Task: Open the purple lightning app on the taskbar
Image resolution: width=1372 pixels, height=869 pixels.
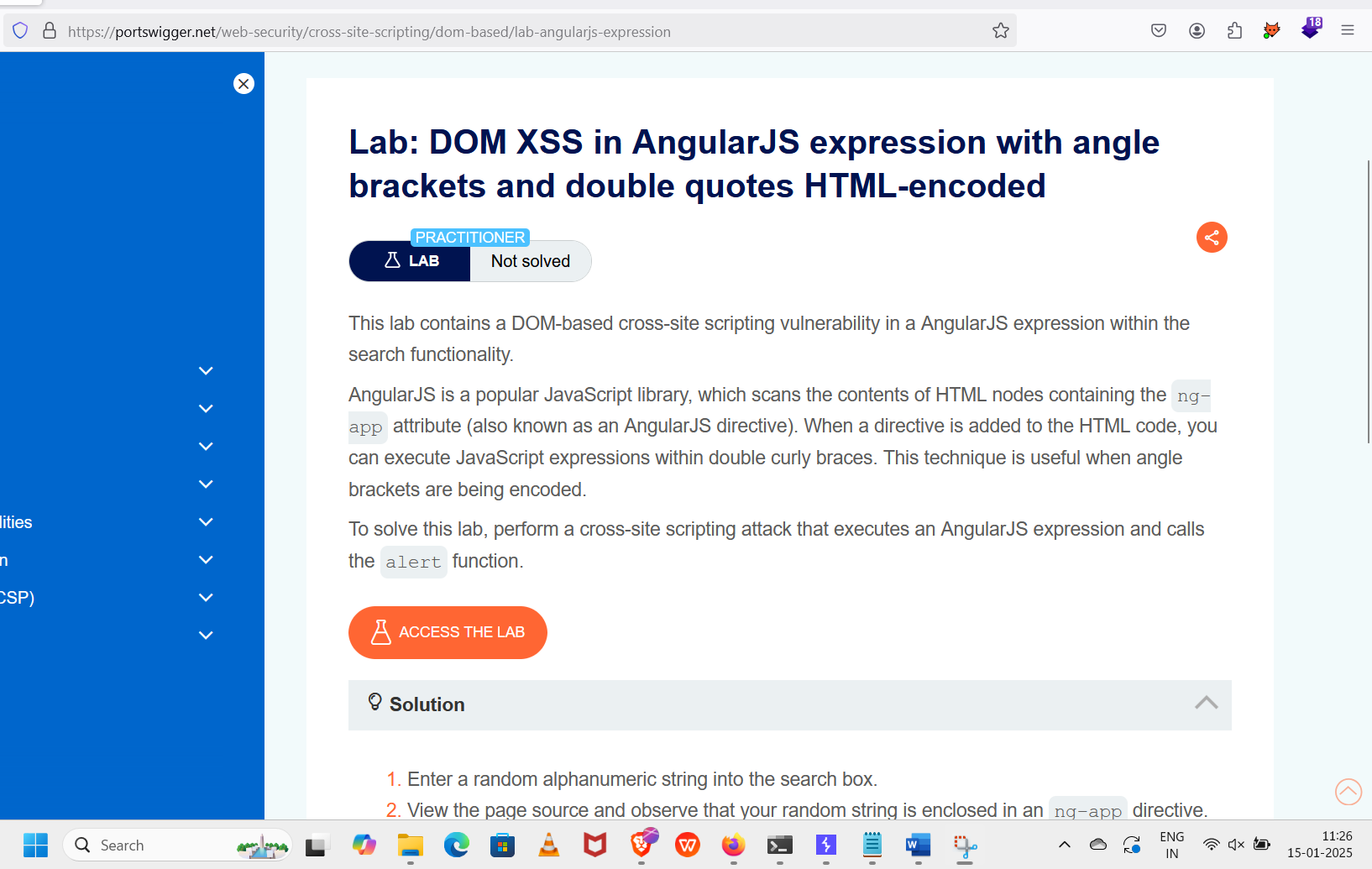Action: pos(825,845)
